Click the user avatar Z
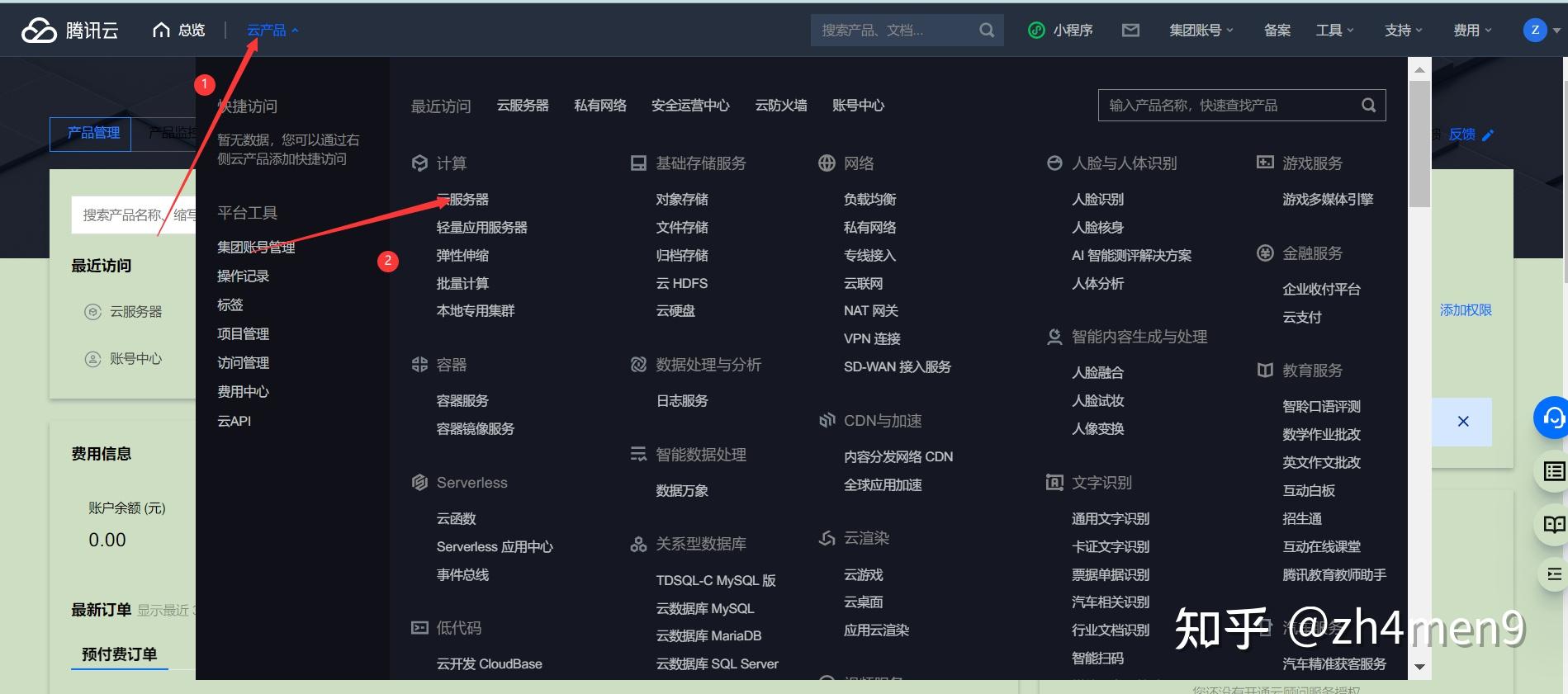 [1535, 31]
